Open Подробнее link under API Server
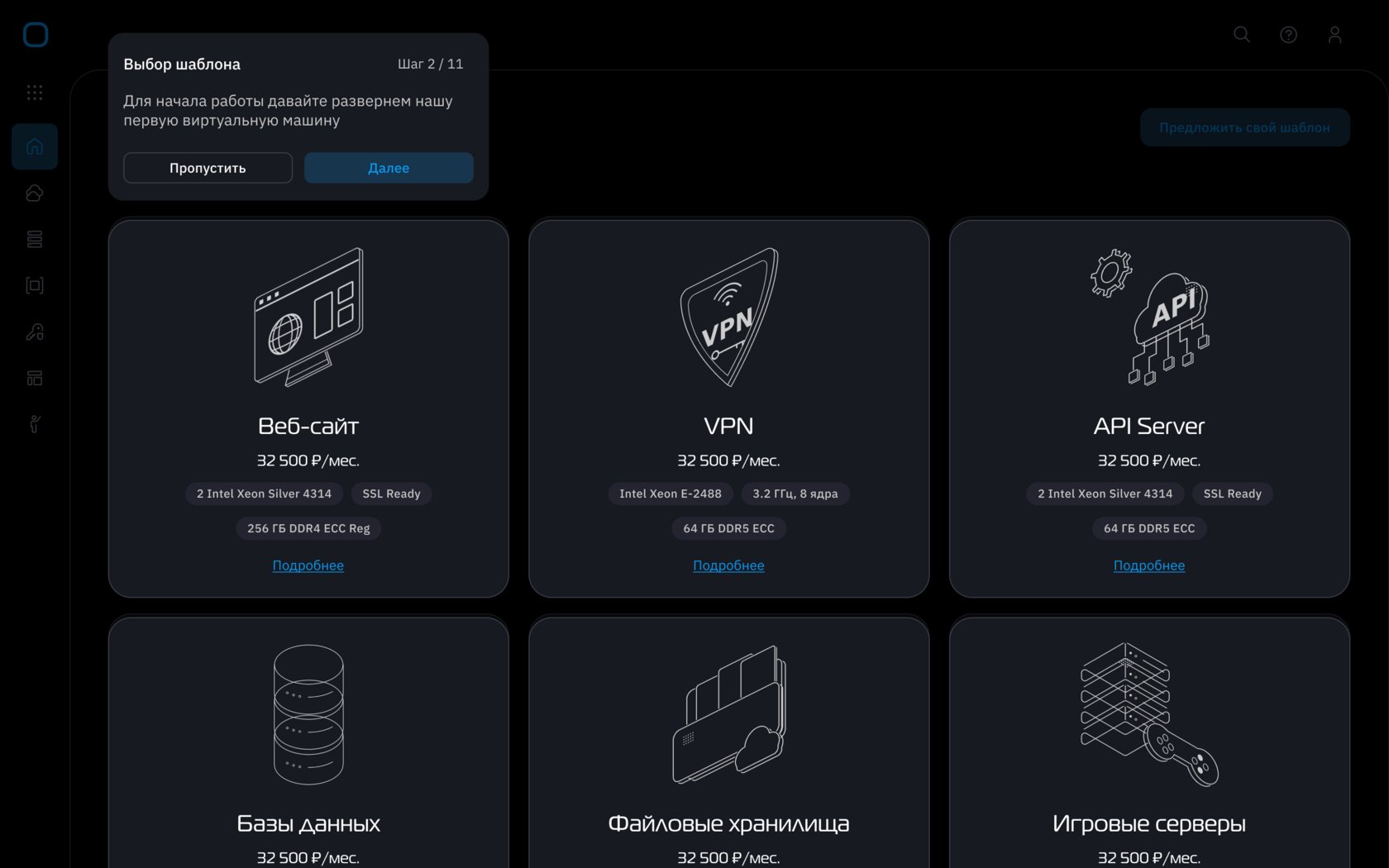 [x=1149, y=565]
